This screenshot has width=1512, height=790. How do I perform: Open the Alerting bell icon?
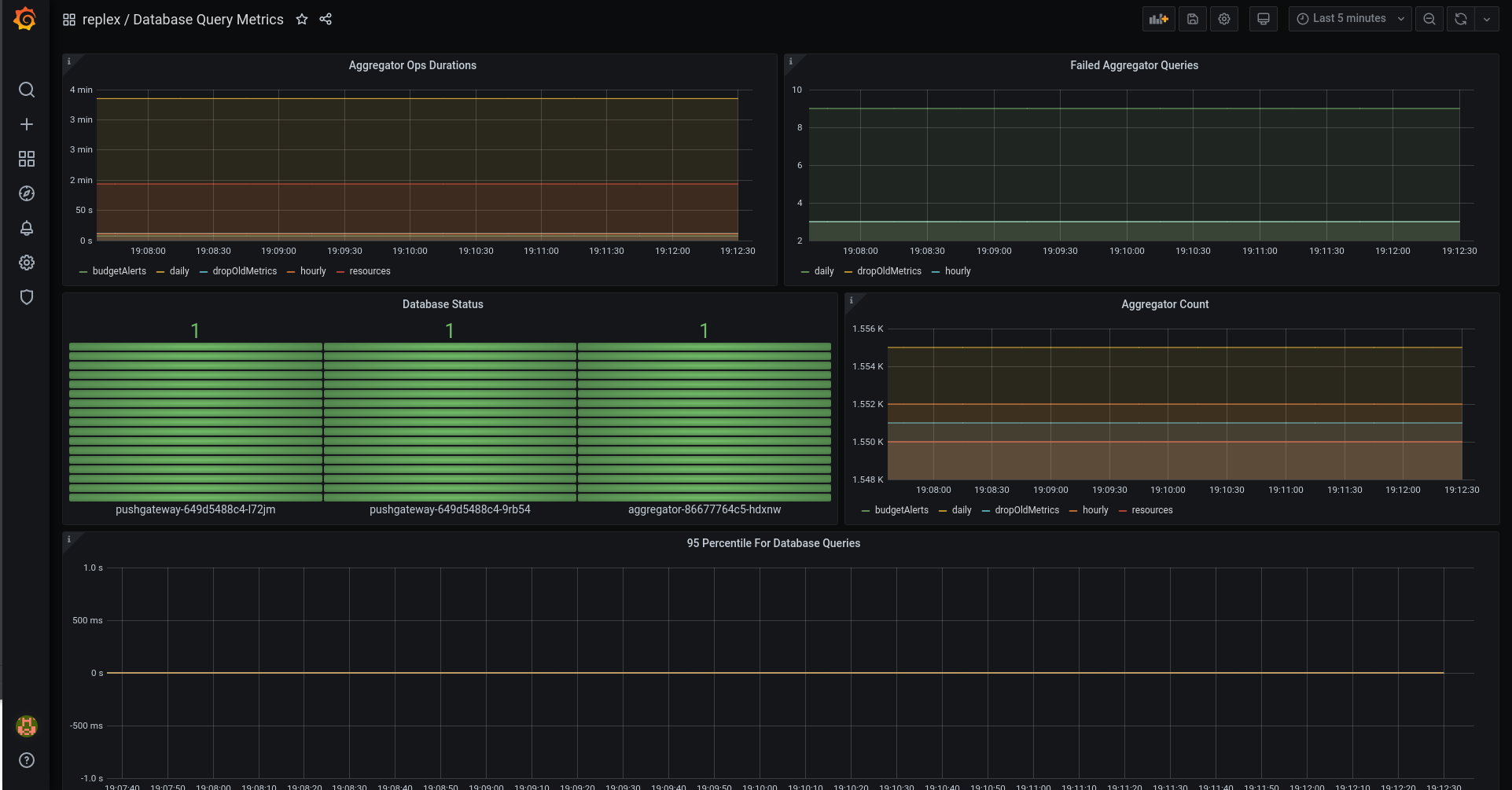[26, 228]
